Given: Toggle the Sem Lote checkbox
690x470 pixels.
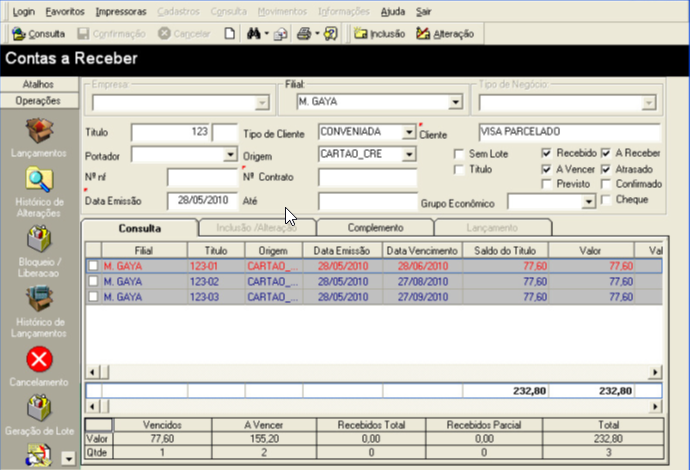Looking at the screenshot, I should pos(459,154).
